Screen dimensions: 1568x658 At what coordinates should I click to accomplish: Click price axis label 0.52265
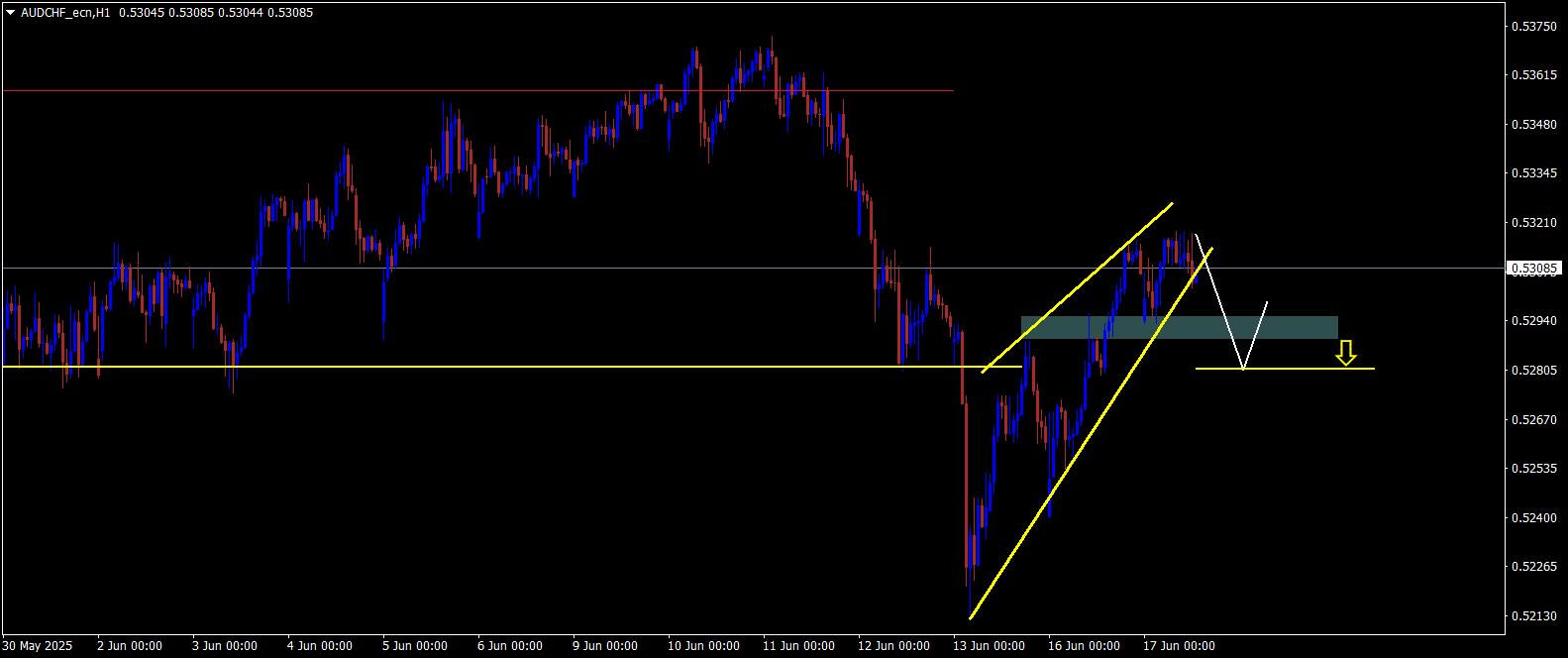(x=1534, y=567)
